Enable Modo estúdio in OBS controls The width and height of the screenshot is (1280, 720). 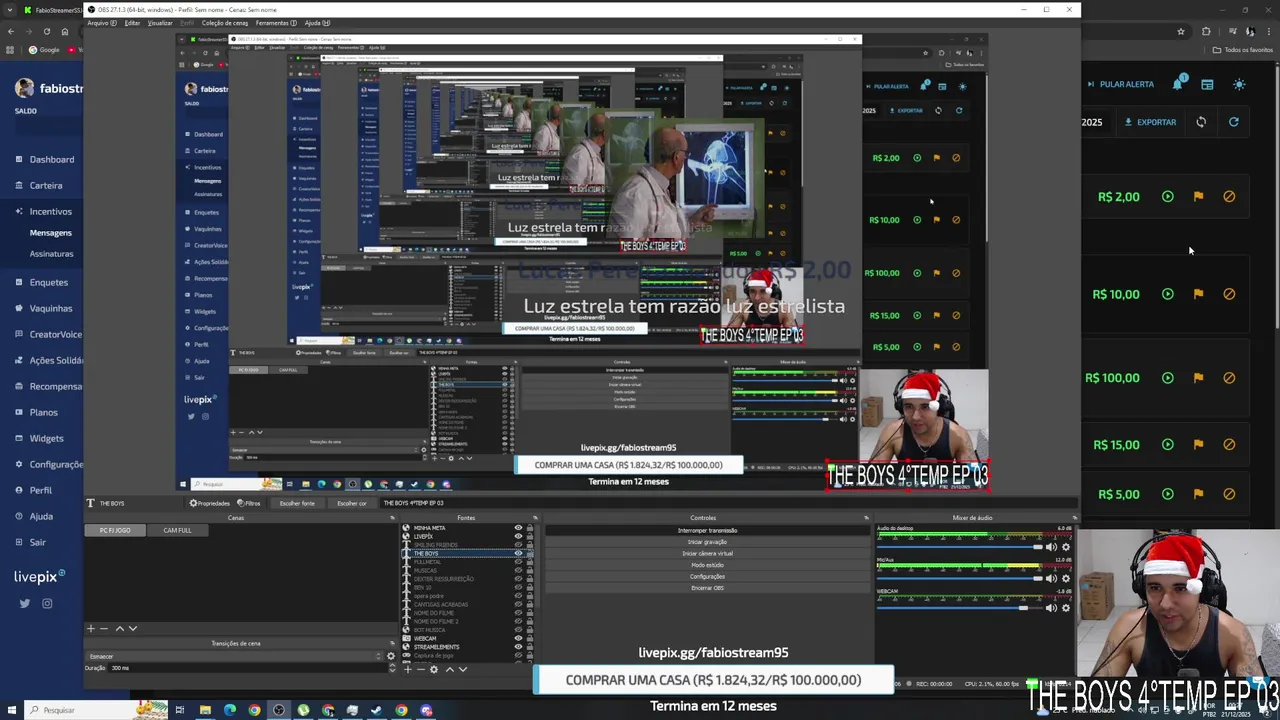707,565
